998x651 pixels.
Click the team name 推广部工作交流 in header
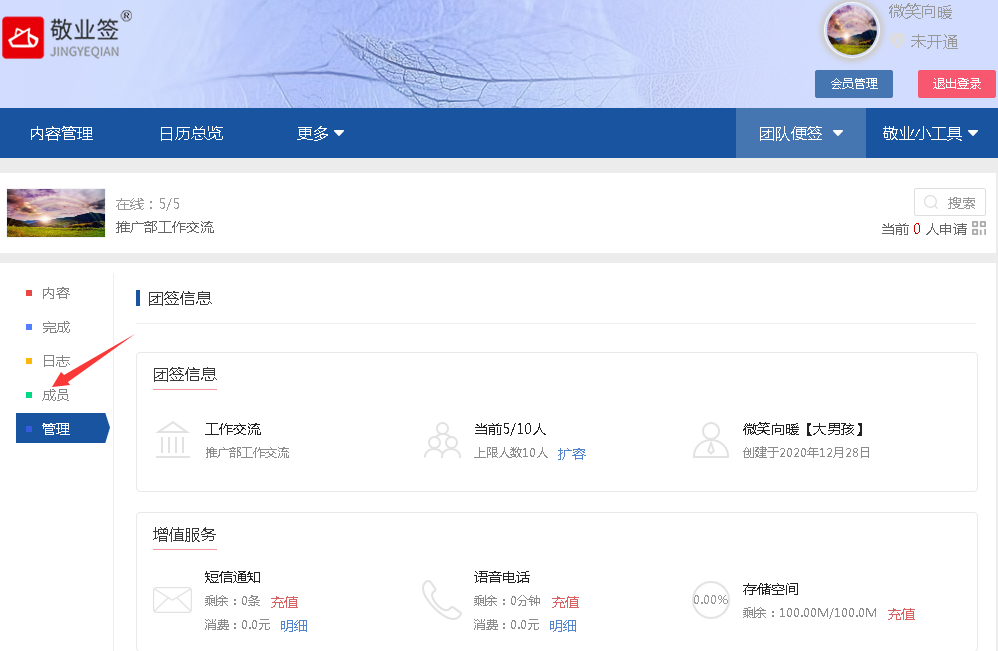pos(165,227)
